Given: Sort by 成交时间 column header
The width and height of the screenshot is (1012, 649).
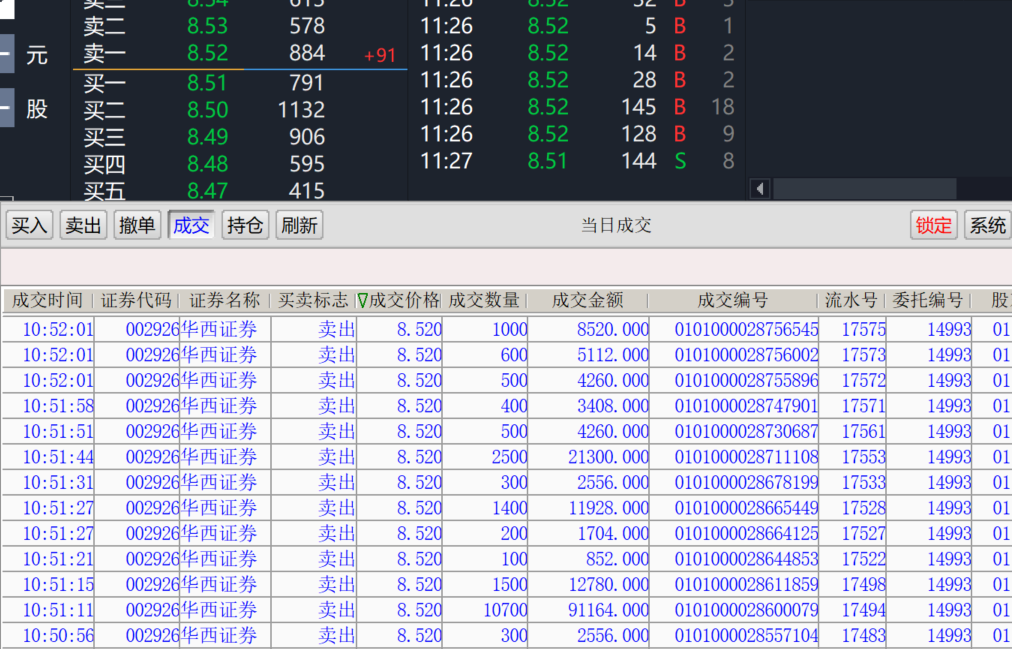Looking at the screenshot, I should [x=48, y=301].
